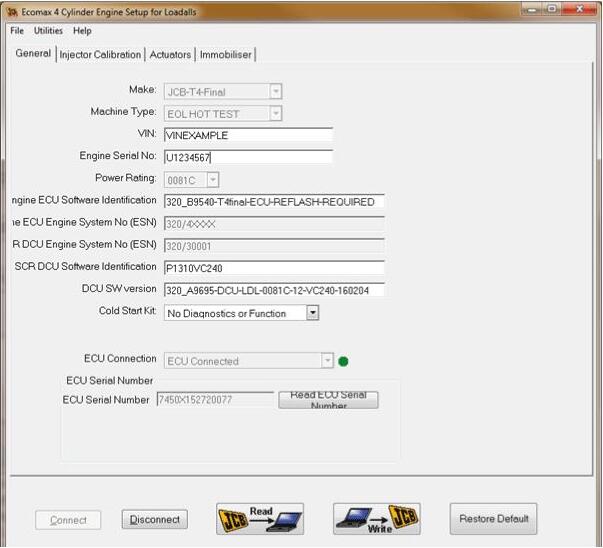Click the ECU Serial Number field
Screen dimensions: 603x548
click(x=215, y=400)
